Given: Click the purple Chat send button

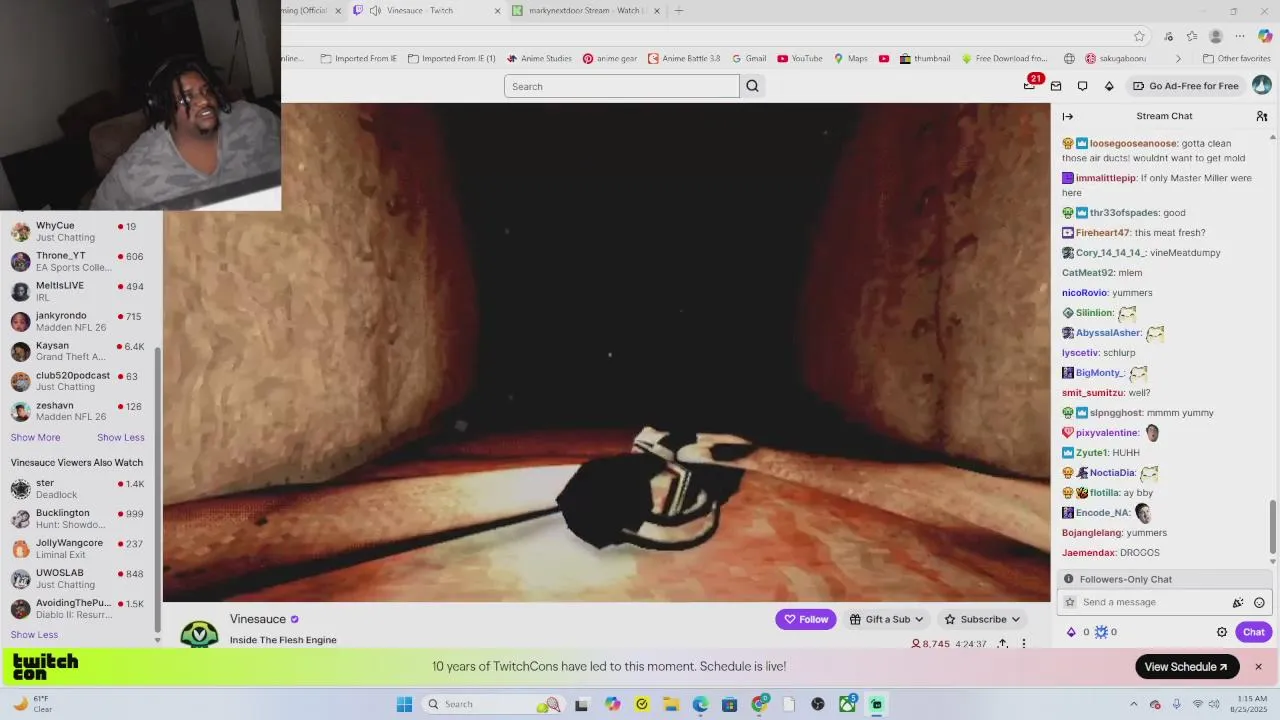Looking at the screenshot, I should tap(1254, 632).
